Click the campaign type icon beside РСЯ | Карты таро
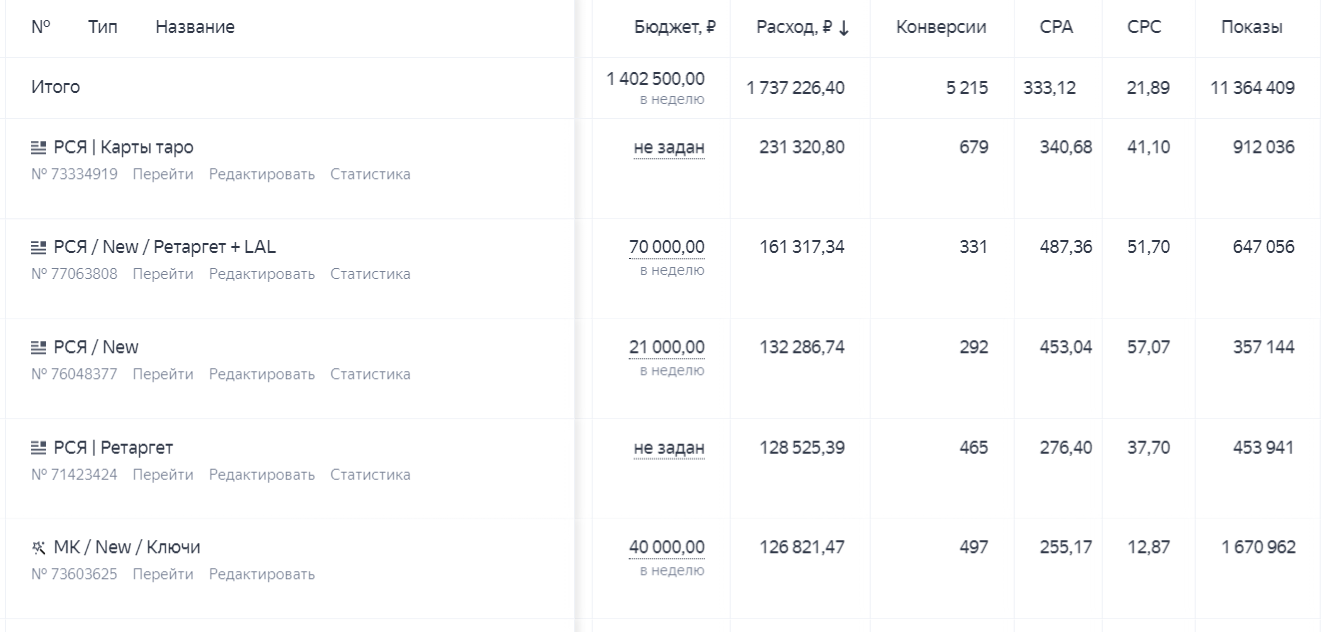This screenshot has width=1321, height=632. [39, 148]
